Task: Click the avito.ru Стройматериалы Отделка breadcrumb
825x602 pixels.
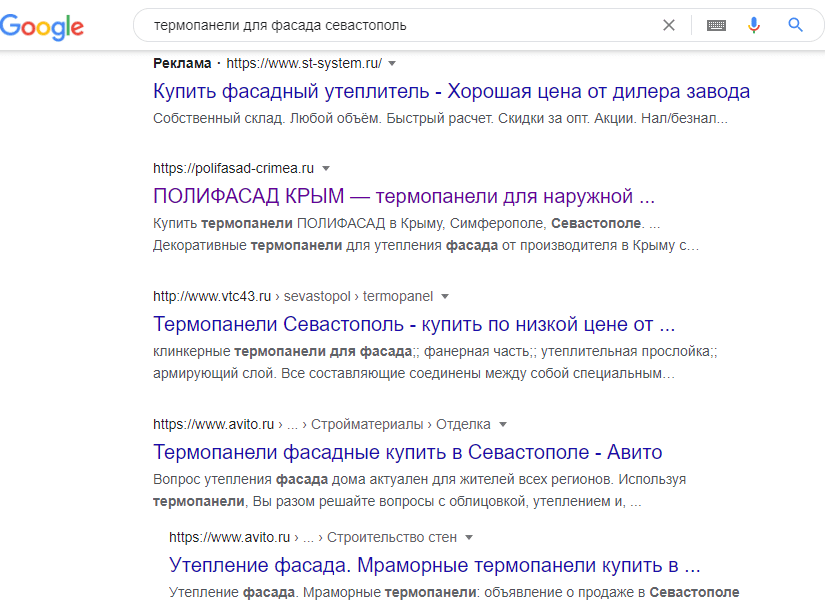Action: pos(322,425)
